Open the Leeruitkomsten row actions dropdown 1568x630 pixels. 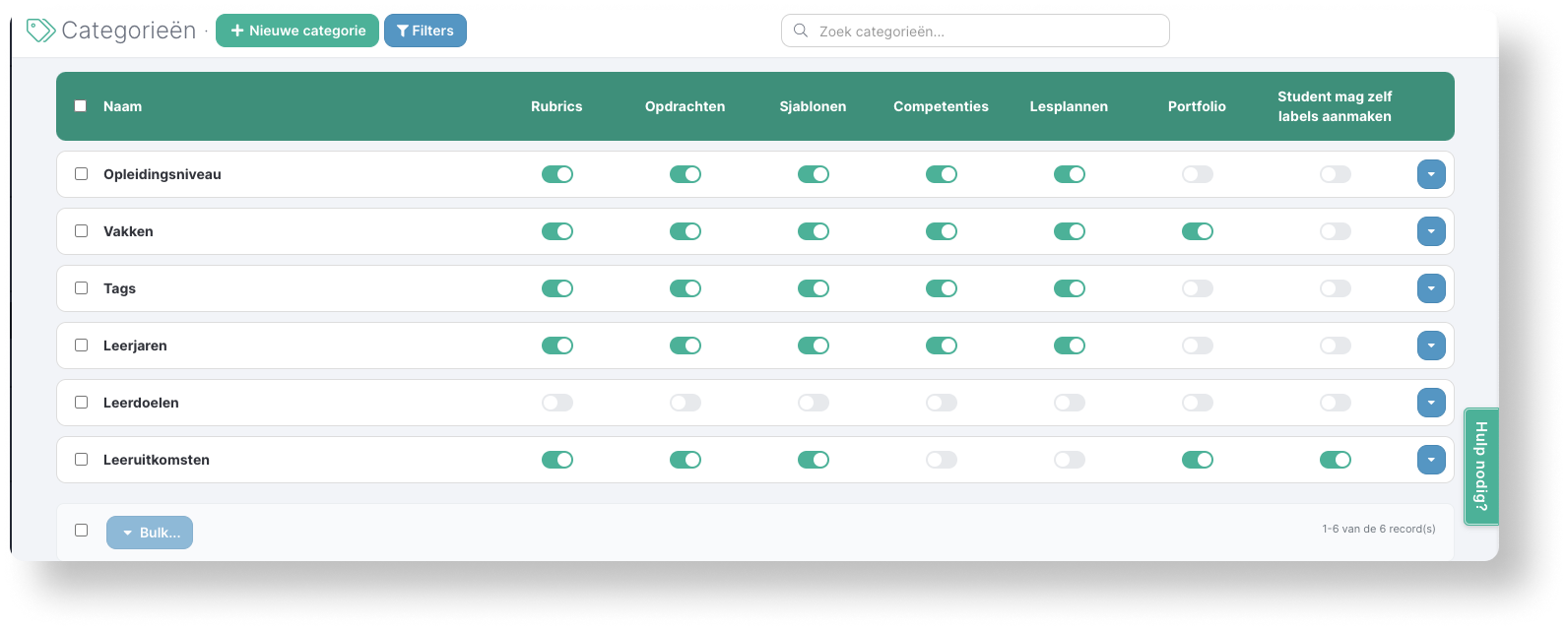(x=1431, y=460)
